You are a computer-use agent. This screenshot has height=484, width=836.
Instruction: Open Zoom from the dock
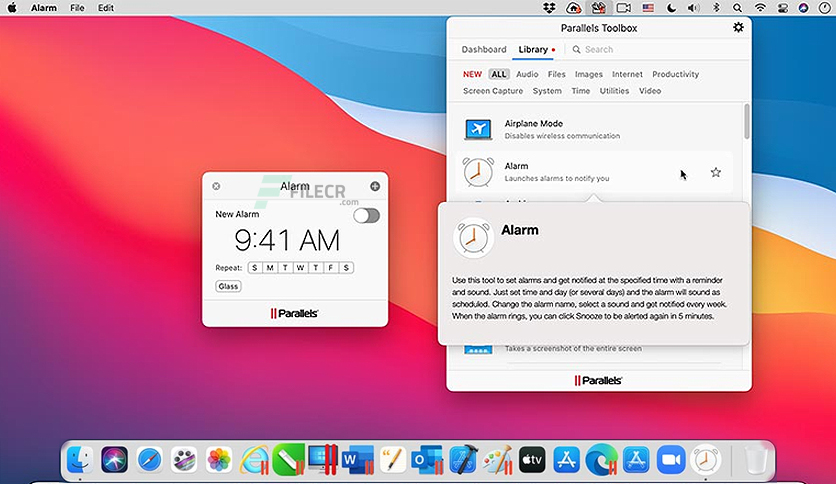pos(671,459)
